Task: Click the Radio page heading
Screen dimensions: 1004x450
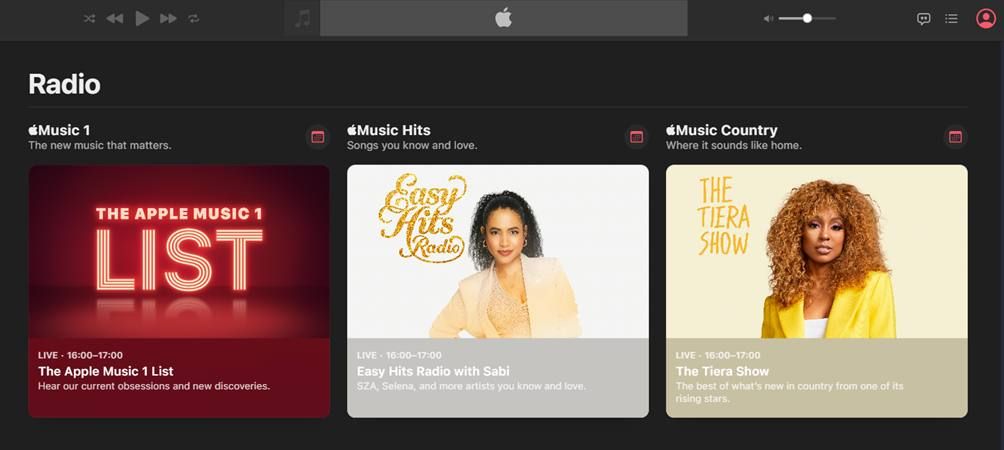Action: pos(64,84)
